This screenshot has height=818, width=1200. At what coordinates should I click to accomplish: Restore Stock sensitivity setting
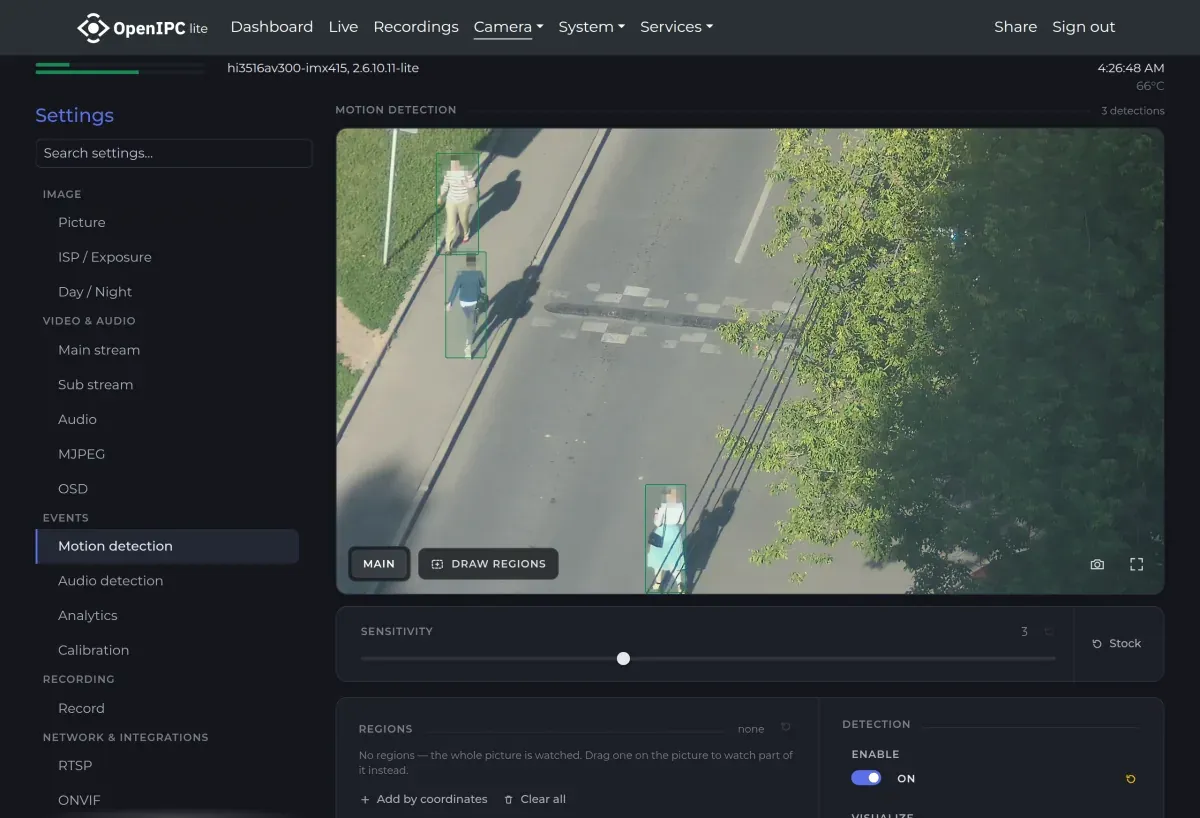coord(1116,643)
